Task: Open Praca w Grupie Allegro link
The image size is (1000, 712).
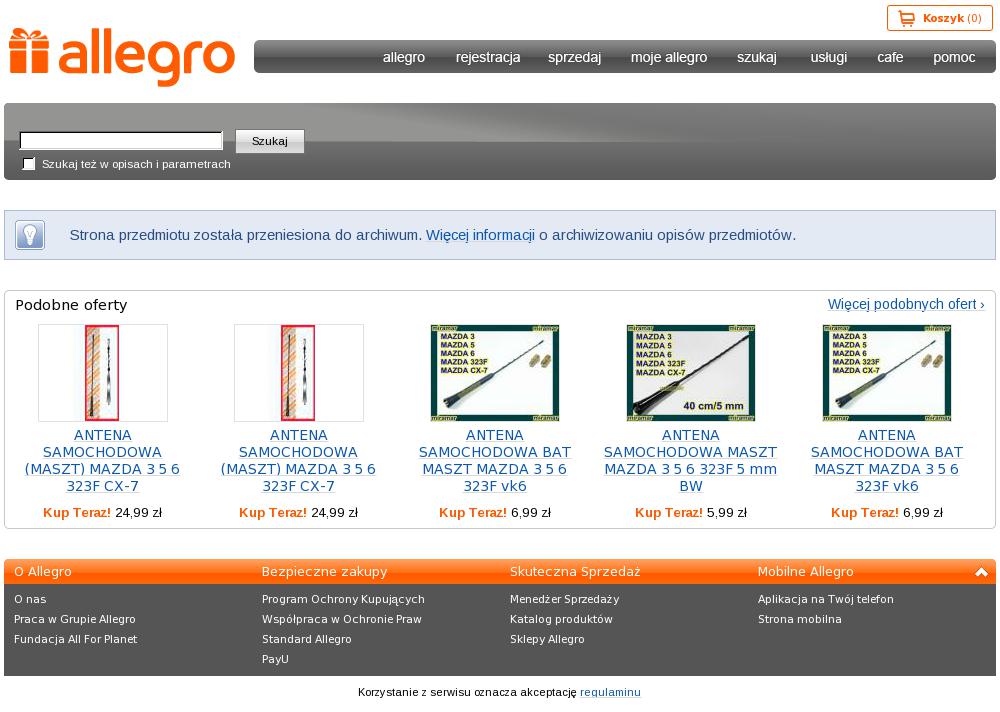Action: [75, 619]
